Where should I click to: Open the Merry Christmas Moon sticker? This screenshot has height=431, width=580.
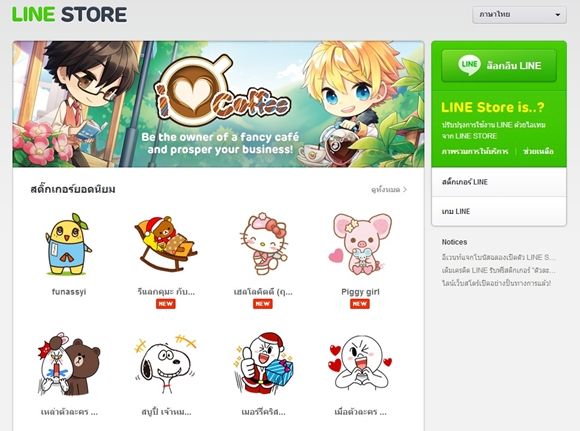point(263,364)
